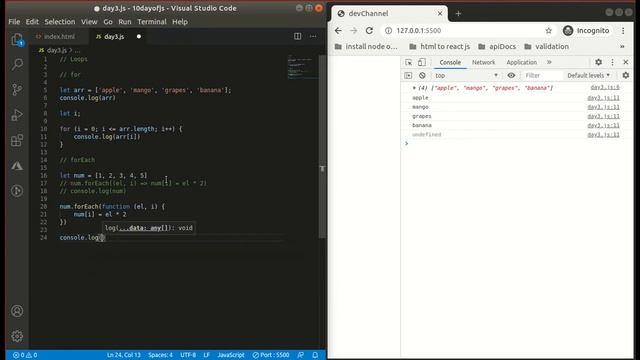Open the View menu
Viewport: 640px width, 360px height.
(x=89, y=22)
